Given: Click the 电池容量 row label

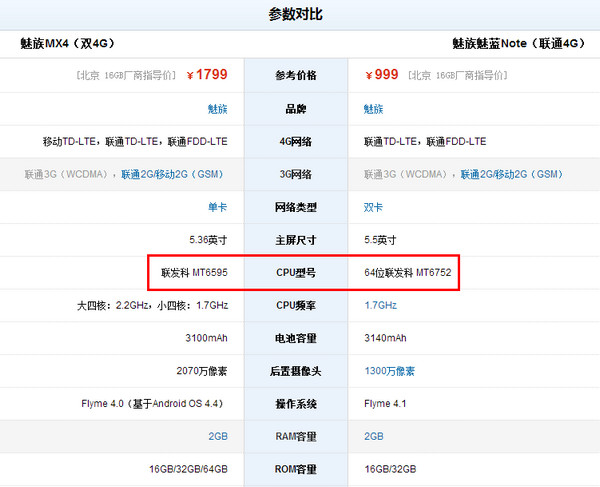Looking at the screenshot, I should [x=296, y=338].
